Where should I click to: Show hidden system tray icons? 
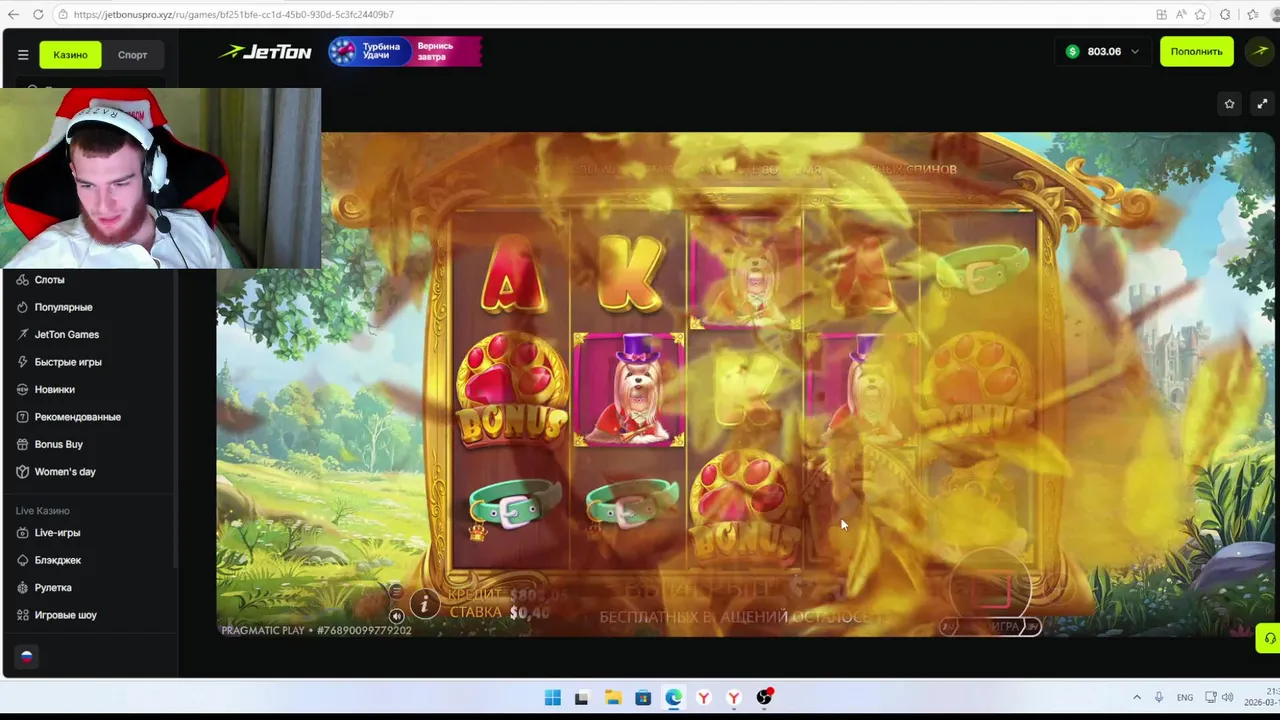click(1136, 697)
